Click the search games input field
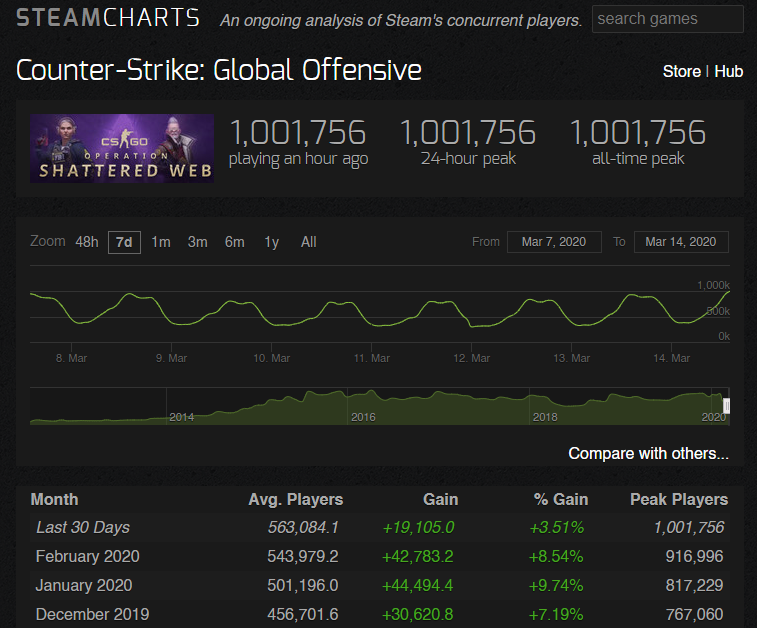This screenshot has height=628, width=757. tap(668, 19)
